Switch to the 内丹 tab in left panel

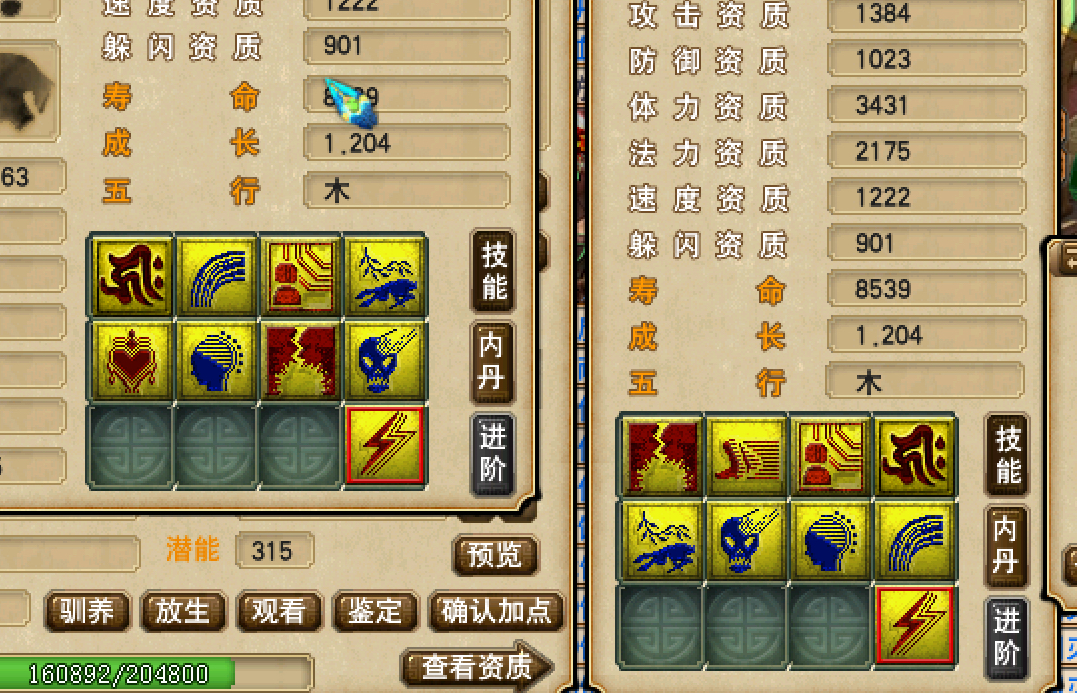tap(492, 362)
